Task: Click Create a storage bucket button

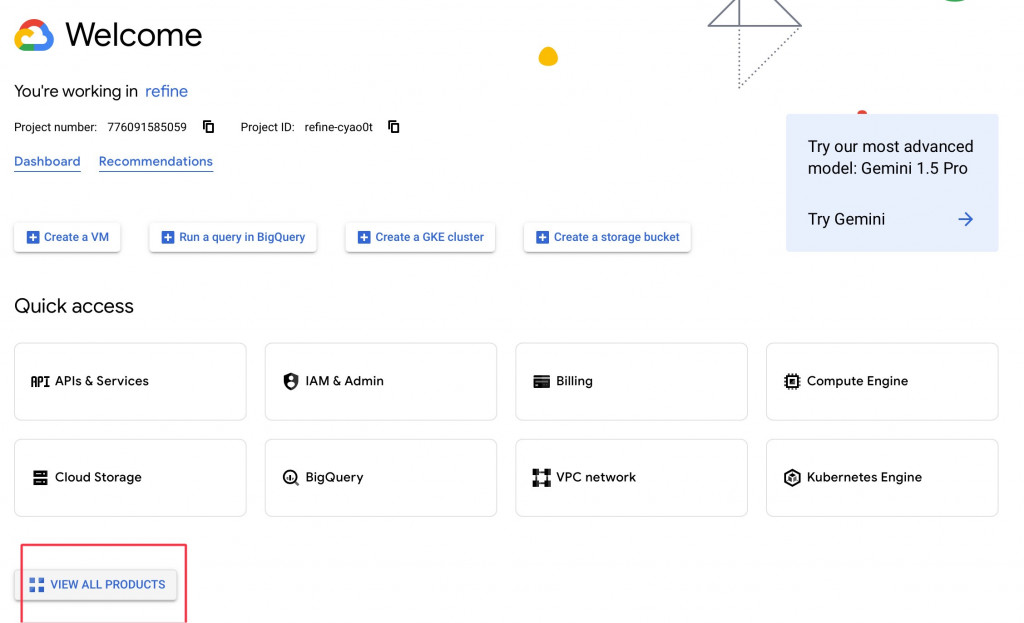Action: 607,237
